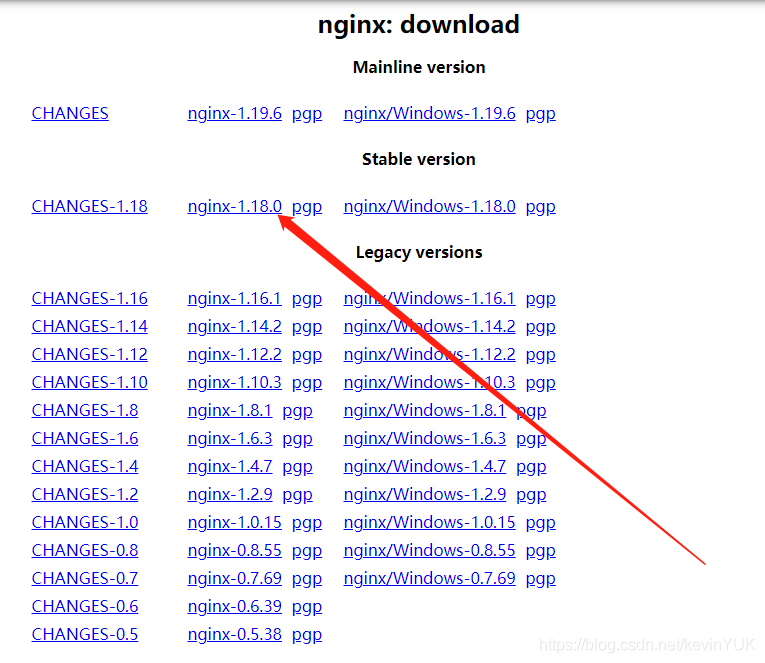Viewport: 765px width, 663px height.
Task: Open CHANGES-1.14 link
Action: tap(90, 326)
